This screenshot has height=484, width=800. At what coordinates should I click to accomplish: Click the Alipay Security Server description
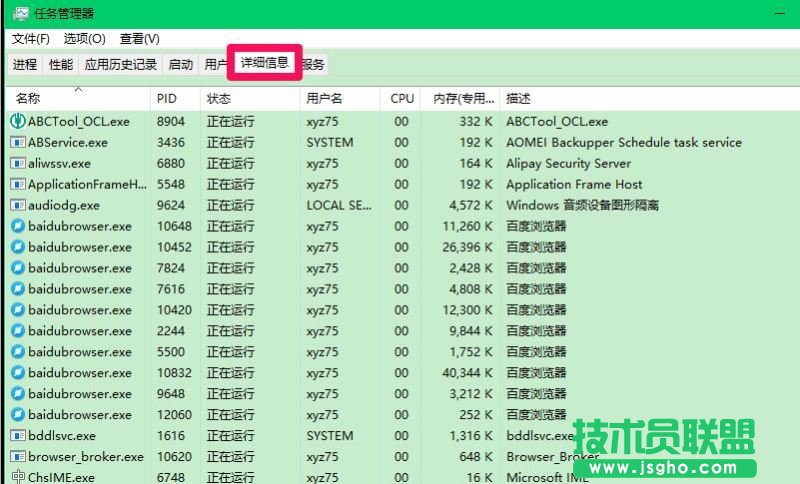click(568, 163)
